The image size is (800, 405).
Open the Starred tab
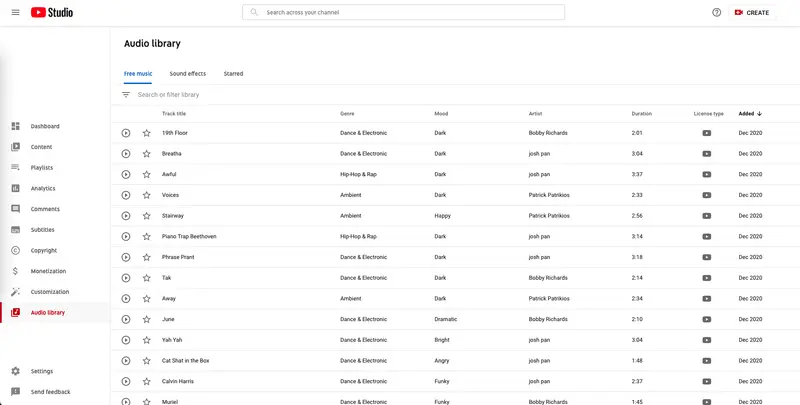coord(233,74)
